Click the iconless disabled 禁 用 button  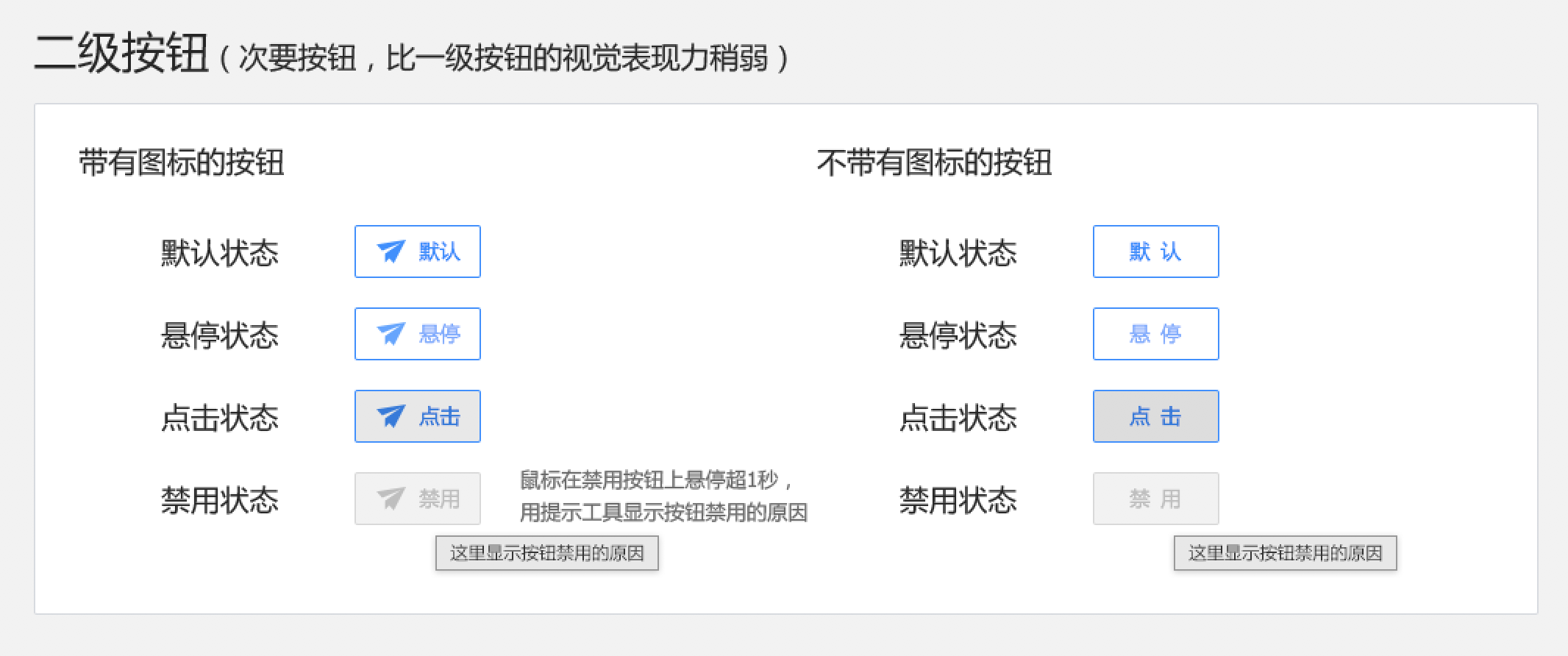coord(1155,499)
